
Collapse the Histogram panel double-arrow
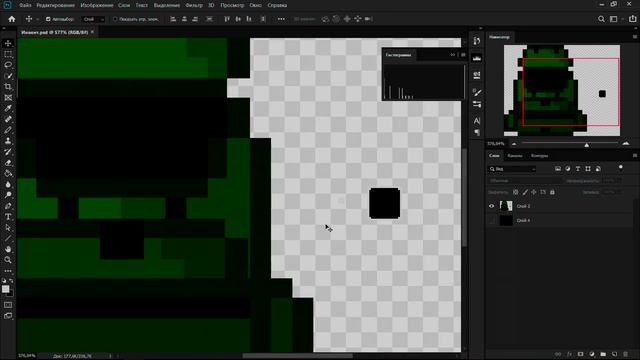tap(453, 55)
